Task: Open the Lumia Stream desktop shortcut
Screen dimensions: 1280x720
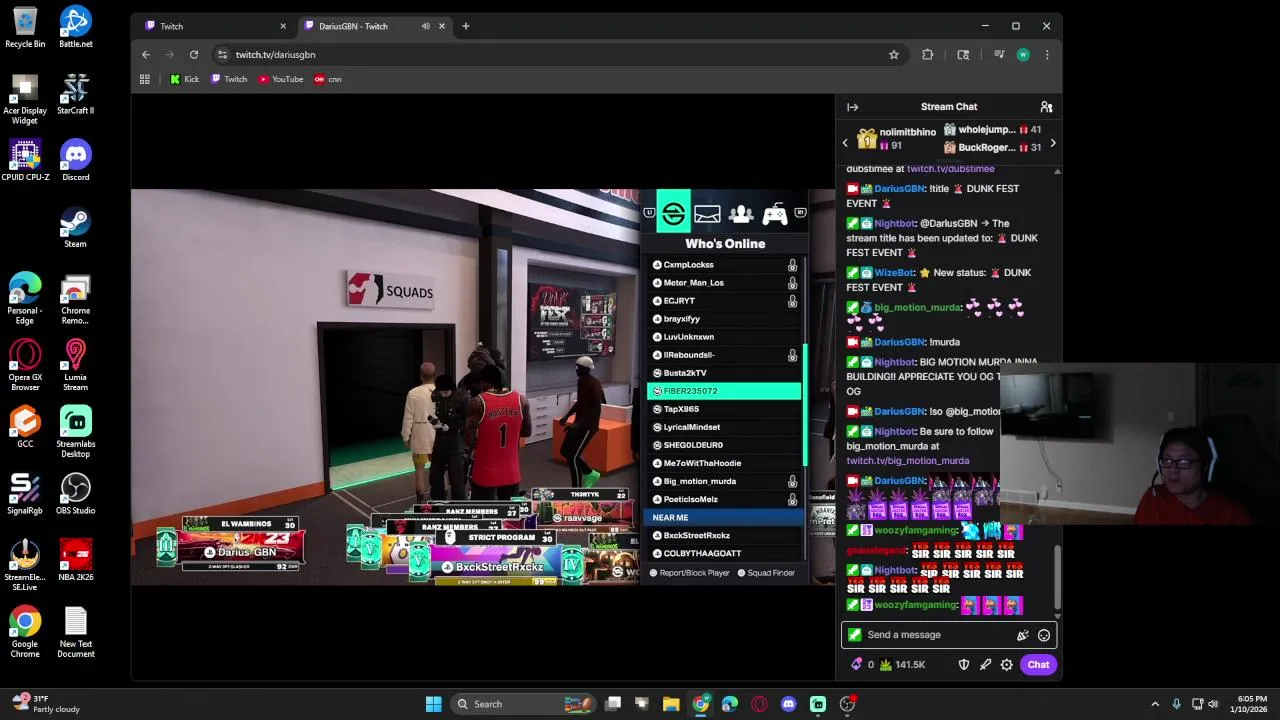Action: click(x=75, y=365)
